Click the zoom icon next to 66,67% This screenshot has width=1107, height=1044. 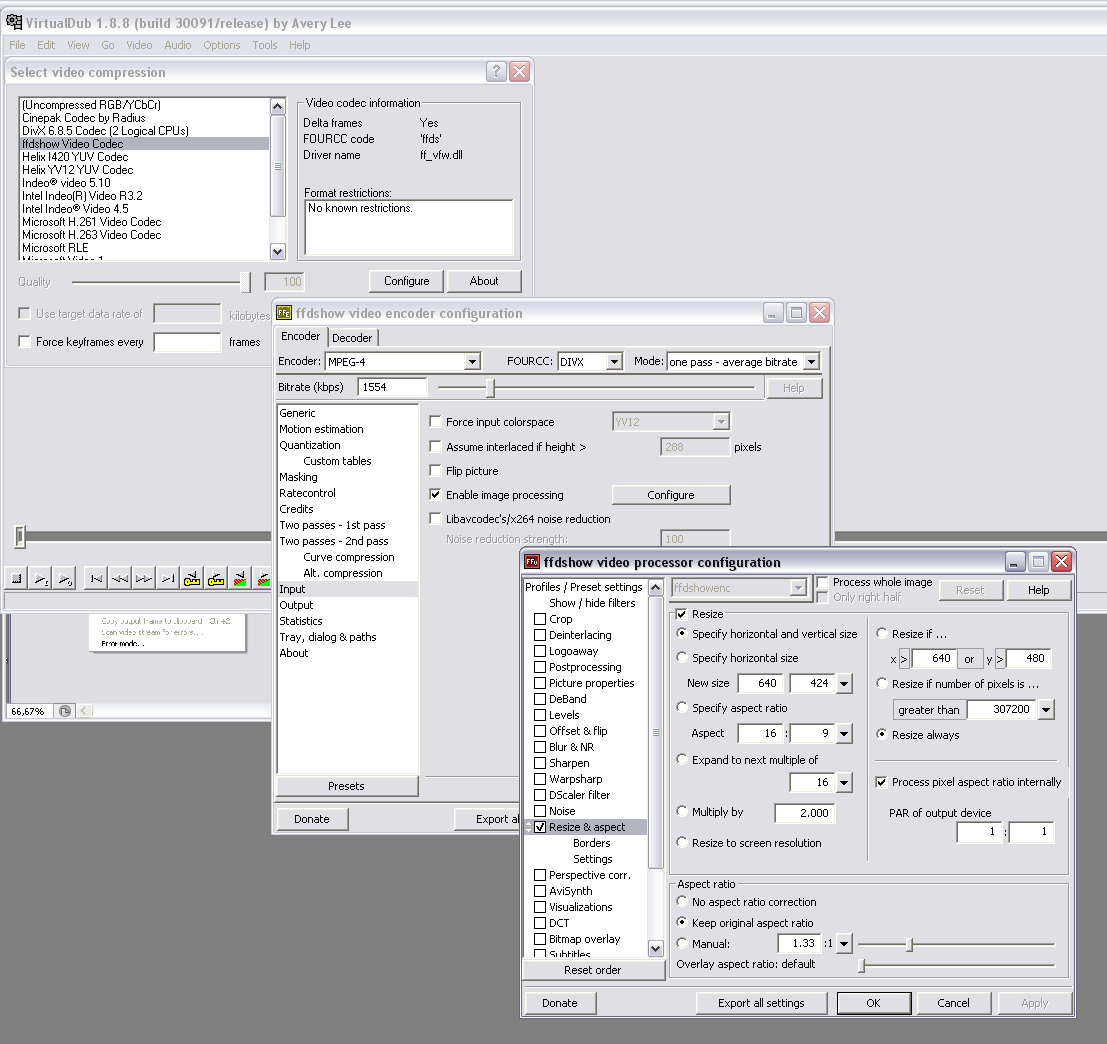(x=65, y=711)
